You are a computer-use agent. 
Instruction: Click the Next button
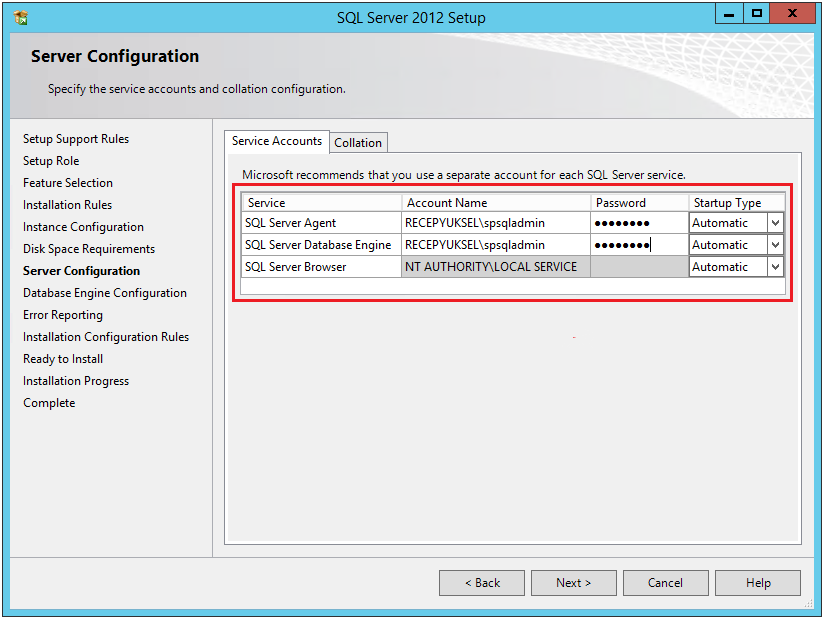coord(573,583)
